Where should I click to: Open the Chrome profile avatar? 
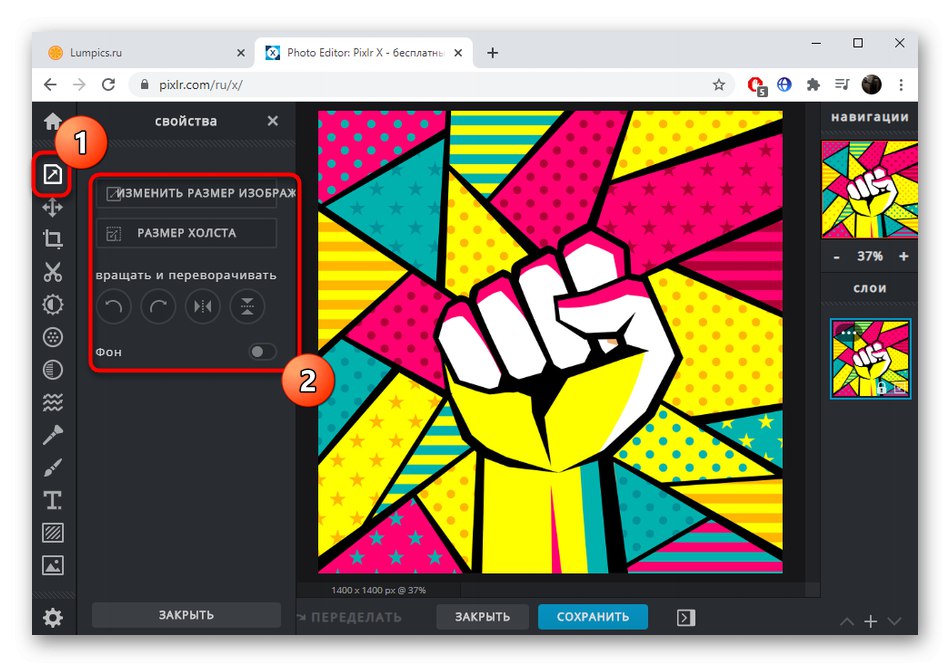pos(872,85)
